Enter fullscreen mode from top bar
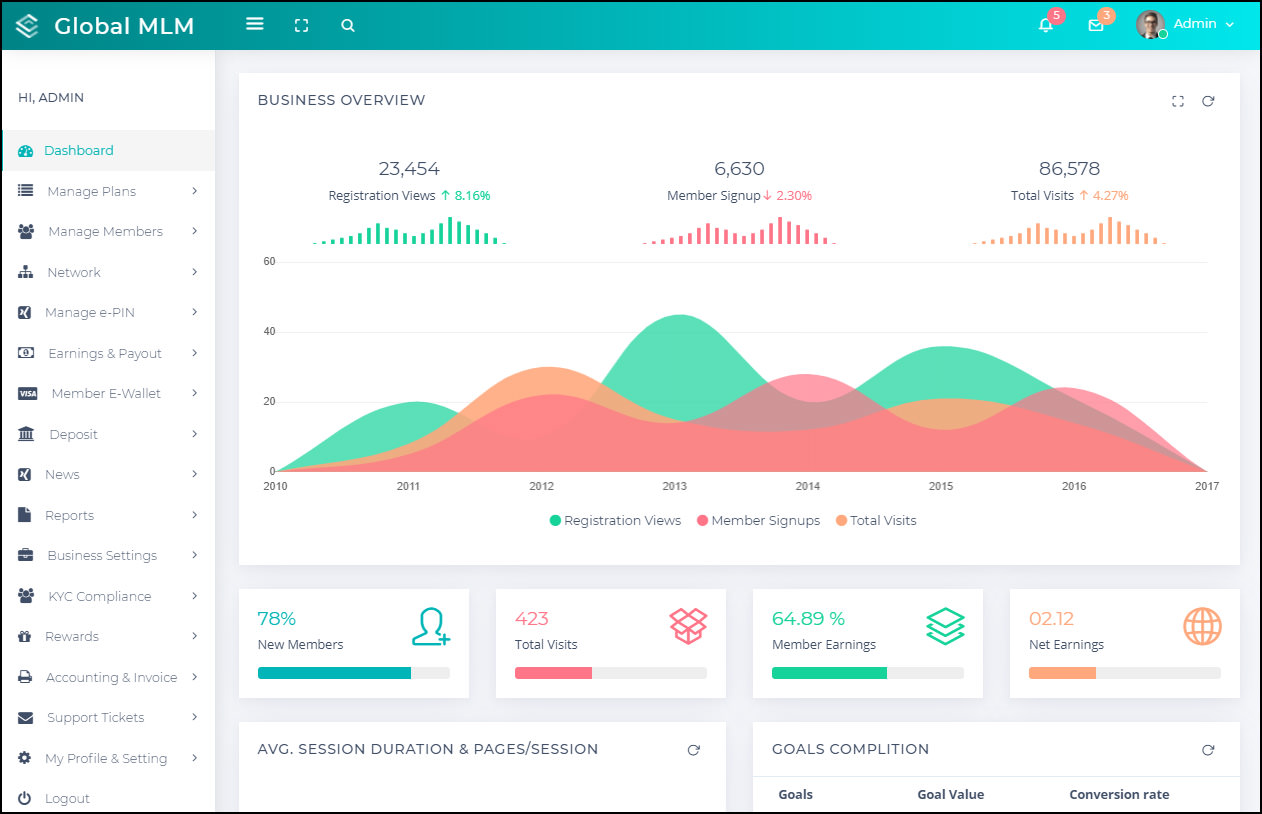The height and width of the screenshot is (814, 1262). click(301, 26)
